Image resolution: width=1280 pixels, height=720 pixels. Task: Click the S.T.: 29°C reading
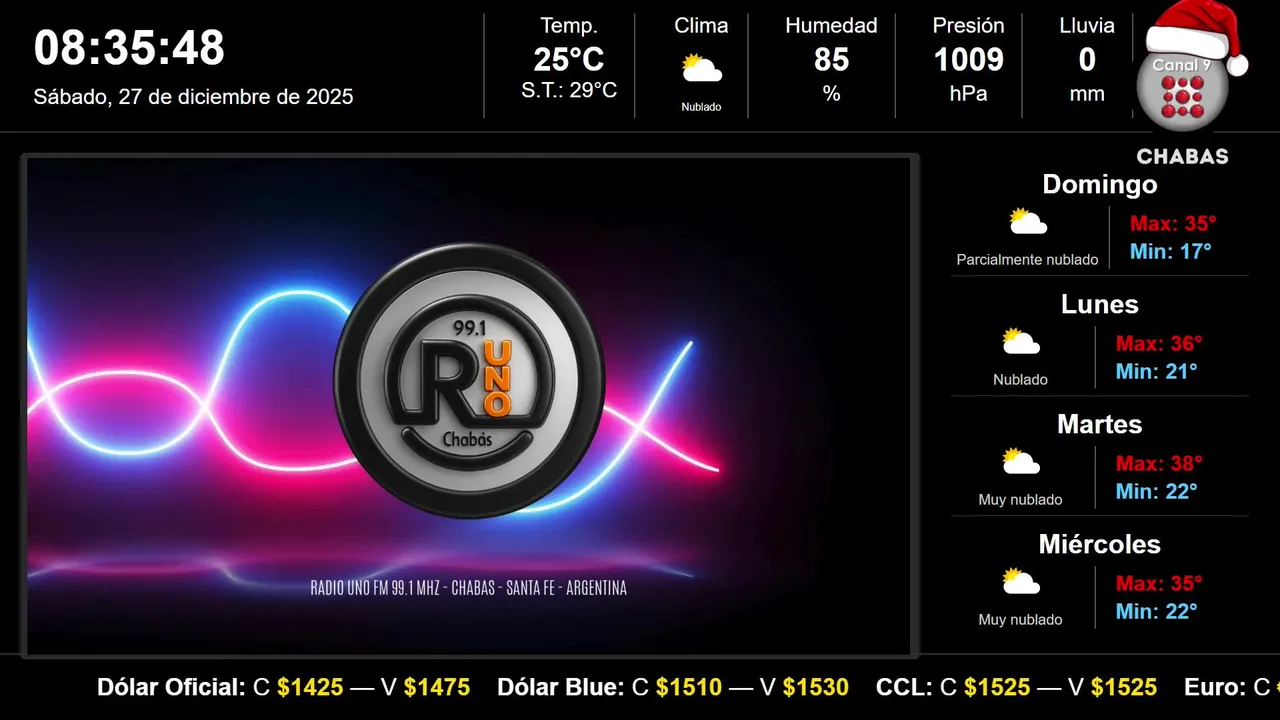coord(569,90)
